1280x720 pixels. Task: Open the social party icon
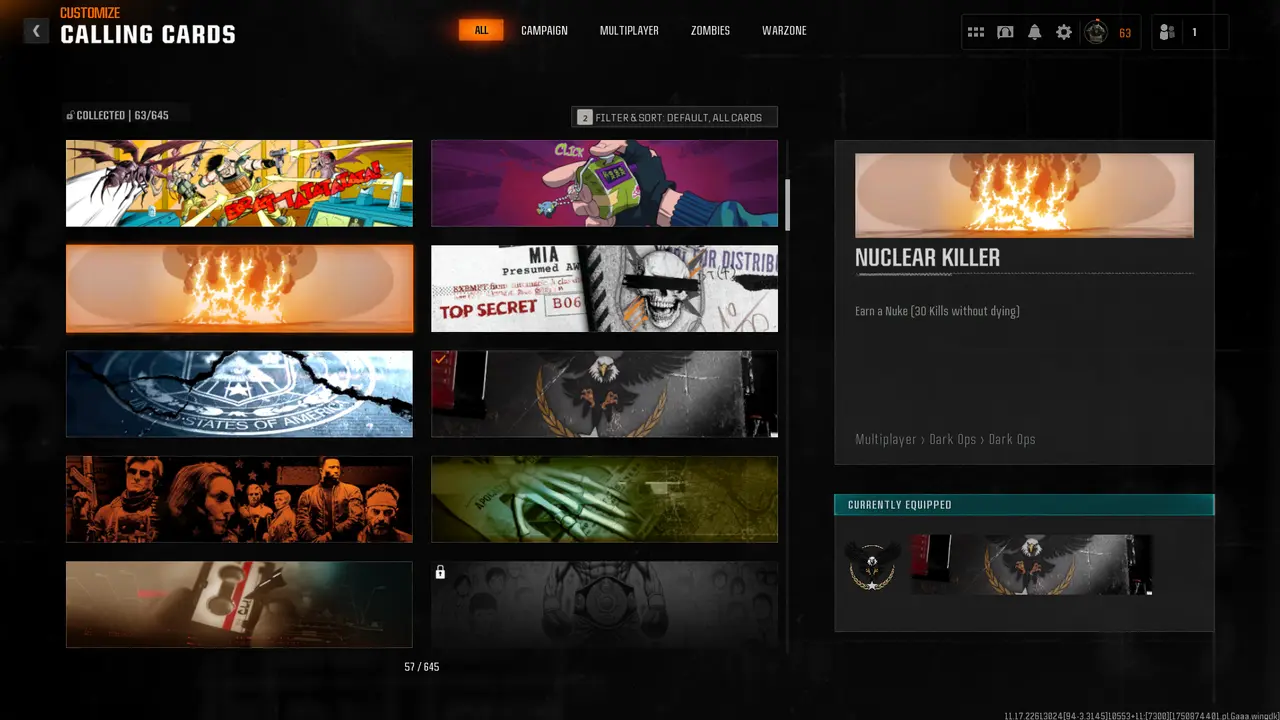point(1167,32)
